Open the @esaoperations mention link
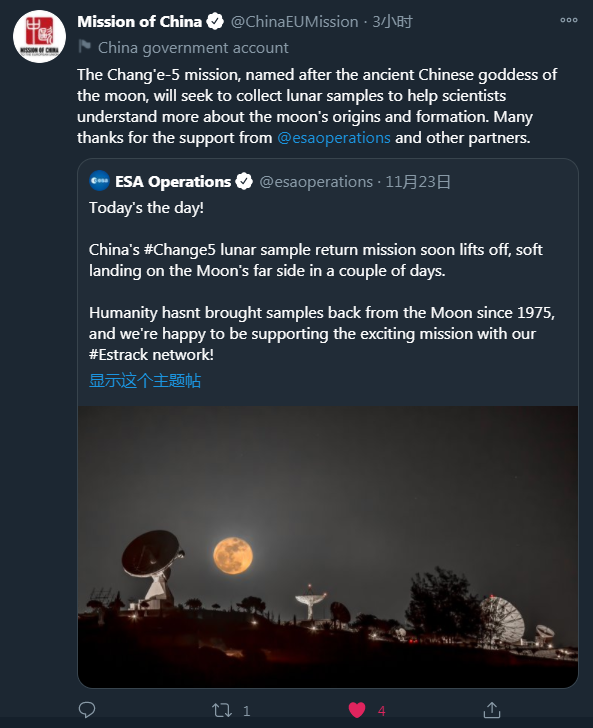Viewport: 593px width, 728px height. click(333, 137)
